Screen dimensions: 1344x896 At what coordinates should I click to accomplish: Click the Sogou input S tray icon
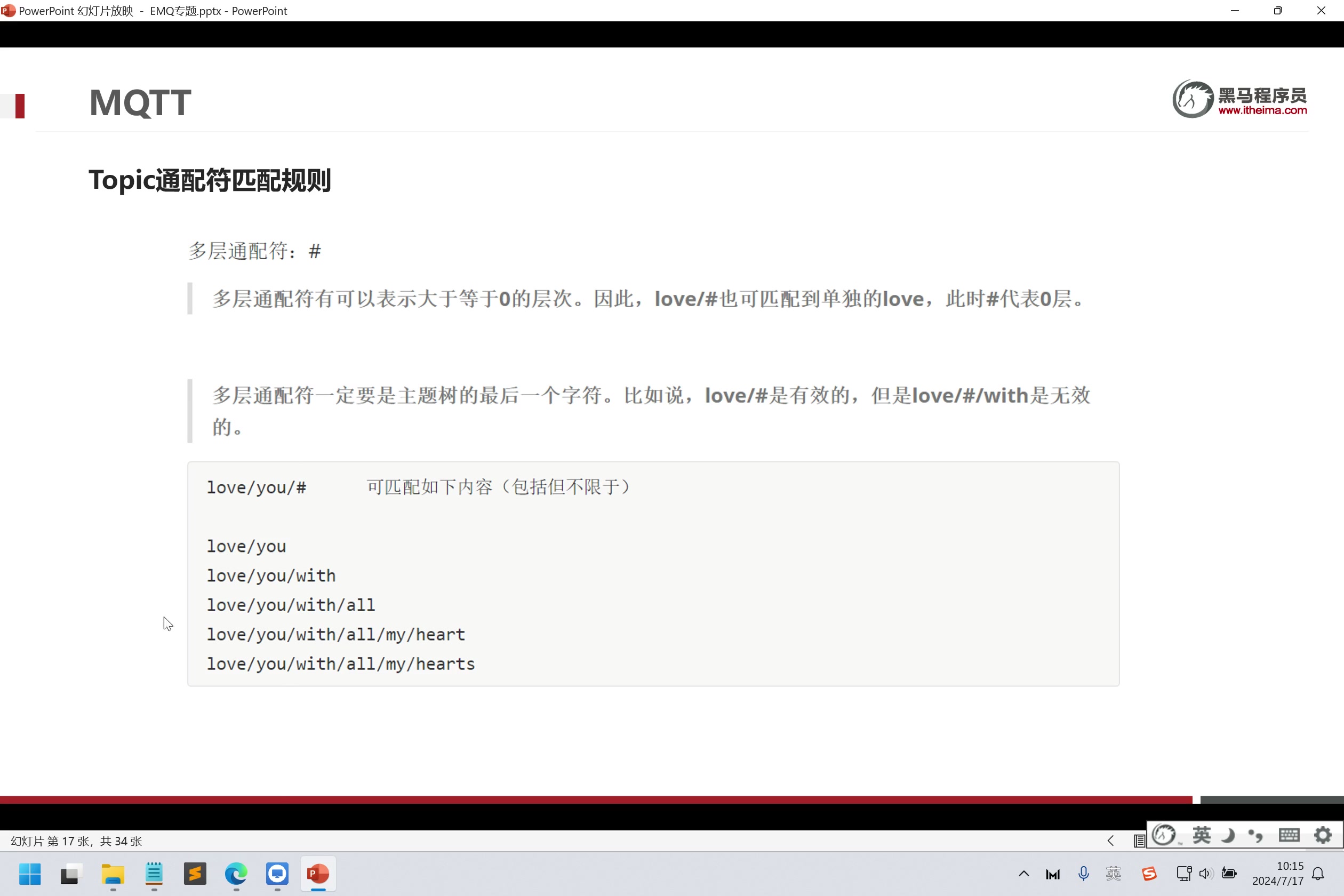click(x=1149, y=874)
